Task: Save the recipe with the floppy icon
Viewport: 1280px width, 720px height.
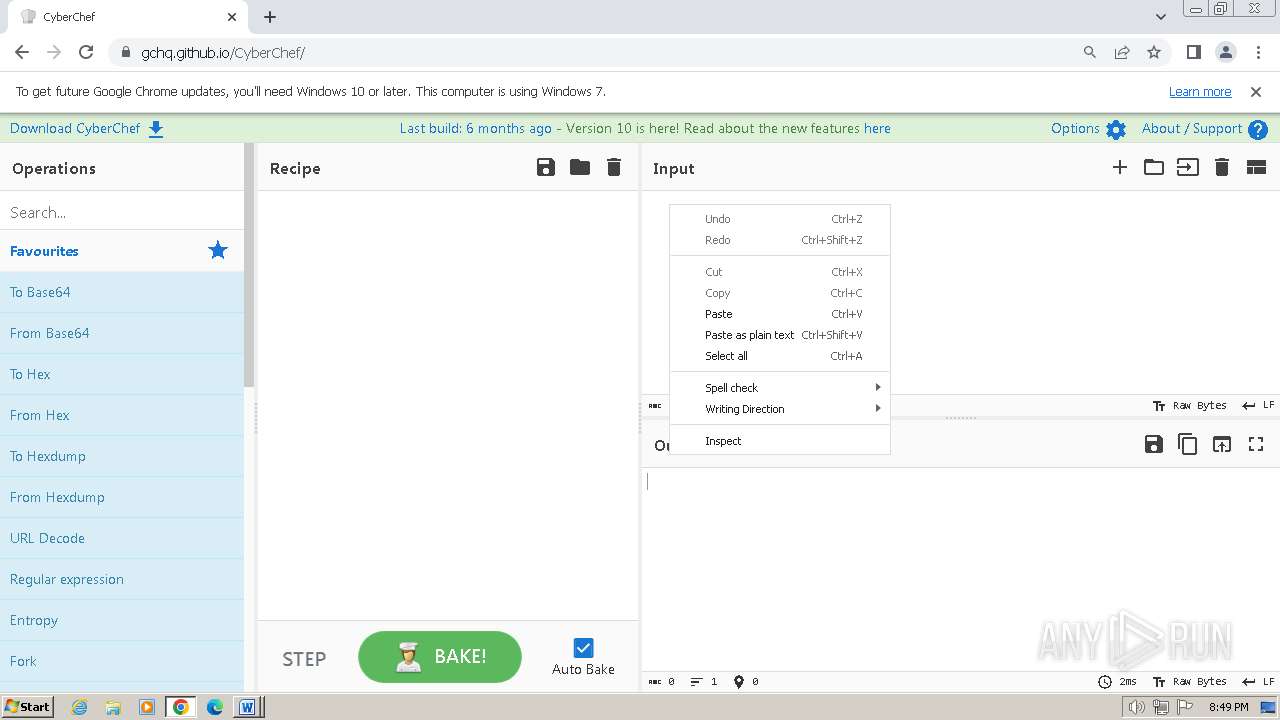Action: [546, 168]
